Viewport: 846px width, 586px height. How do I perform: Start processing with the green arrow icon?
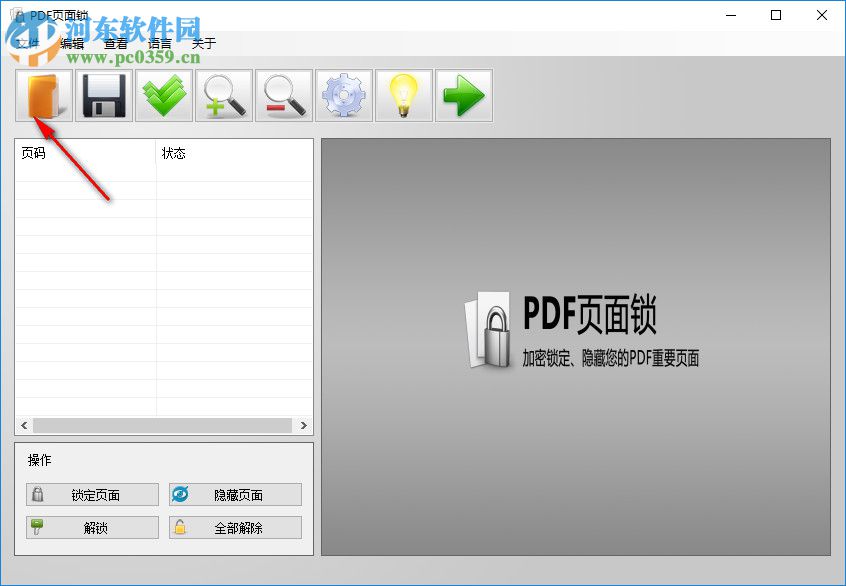pyautogui.click(x=463, y=95)
